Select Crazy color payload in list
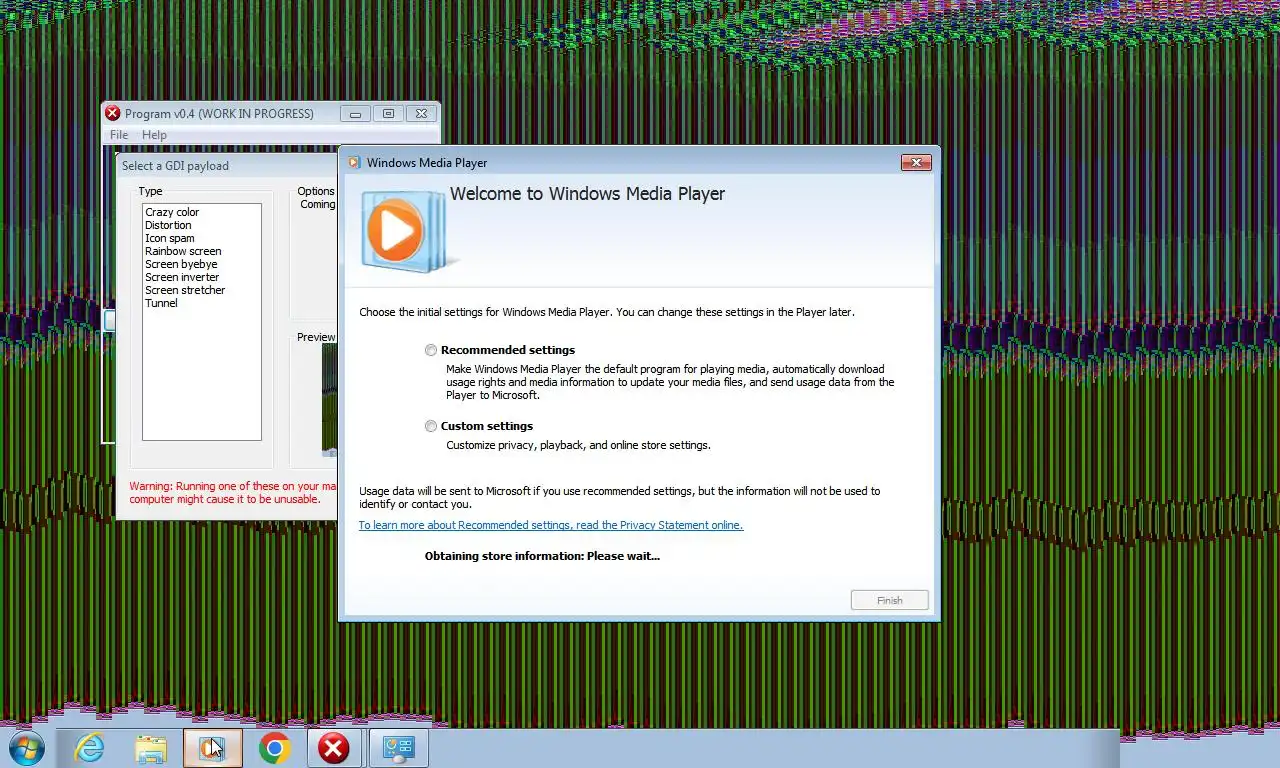1280x768 pixels. click(x=172, y=212)
